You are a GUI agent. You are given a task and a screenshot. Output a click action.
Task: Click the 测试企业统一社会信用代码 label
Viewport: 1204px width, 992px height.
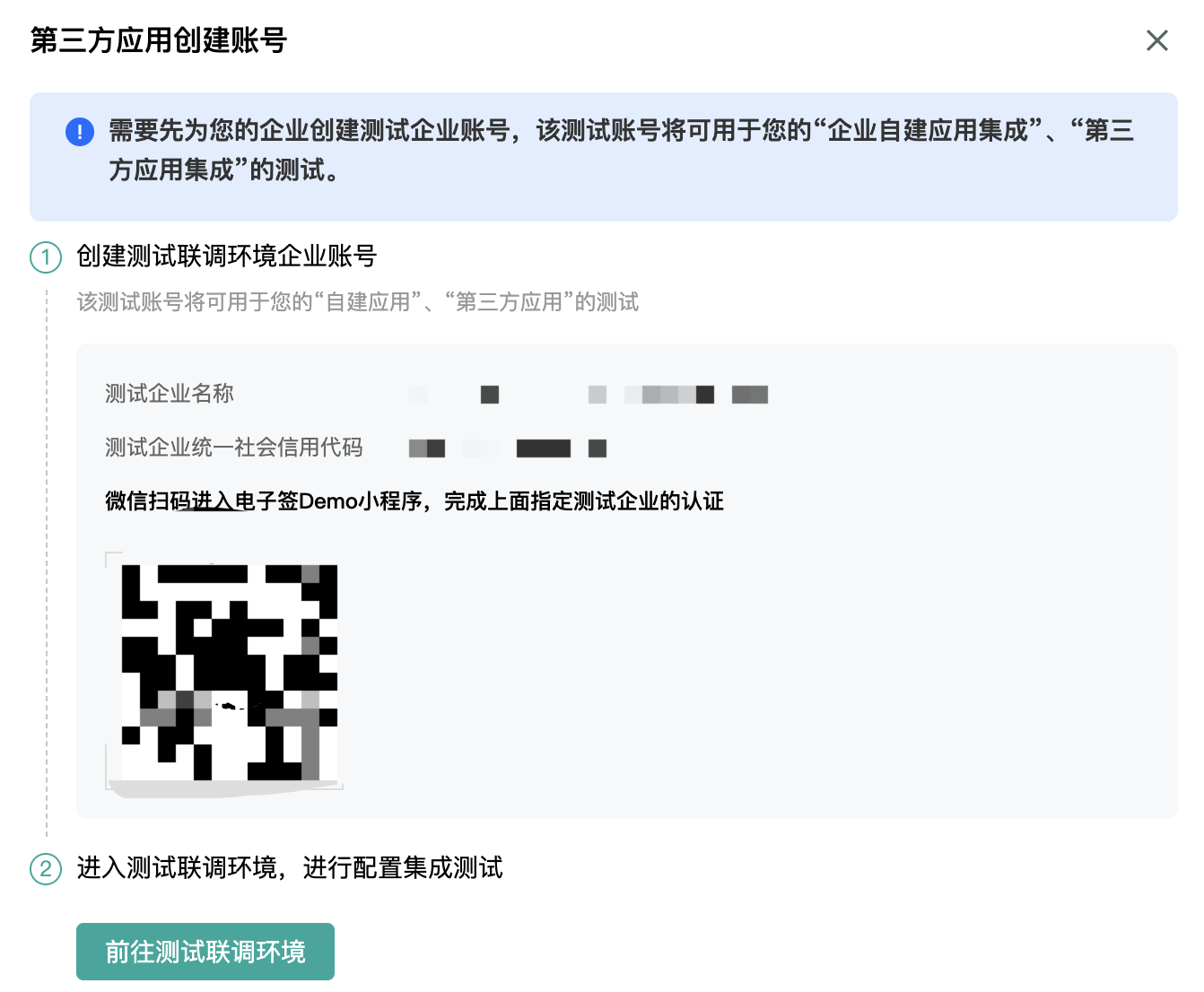pos(234,448)
